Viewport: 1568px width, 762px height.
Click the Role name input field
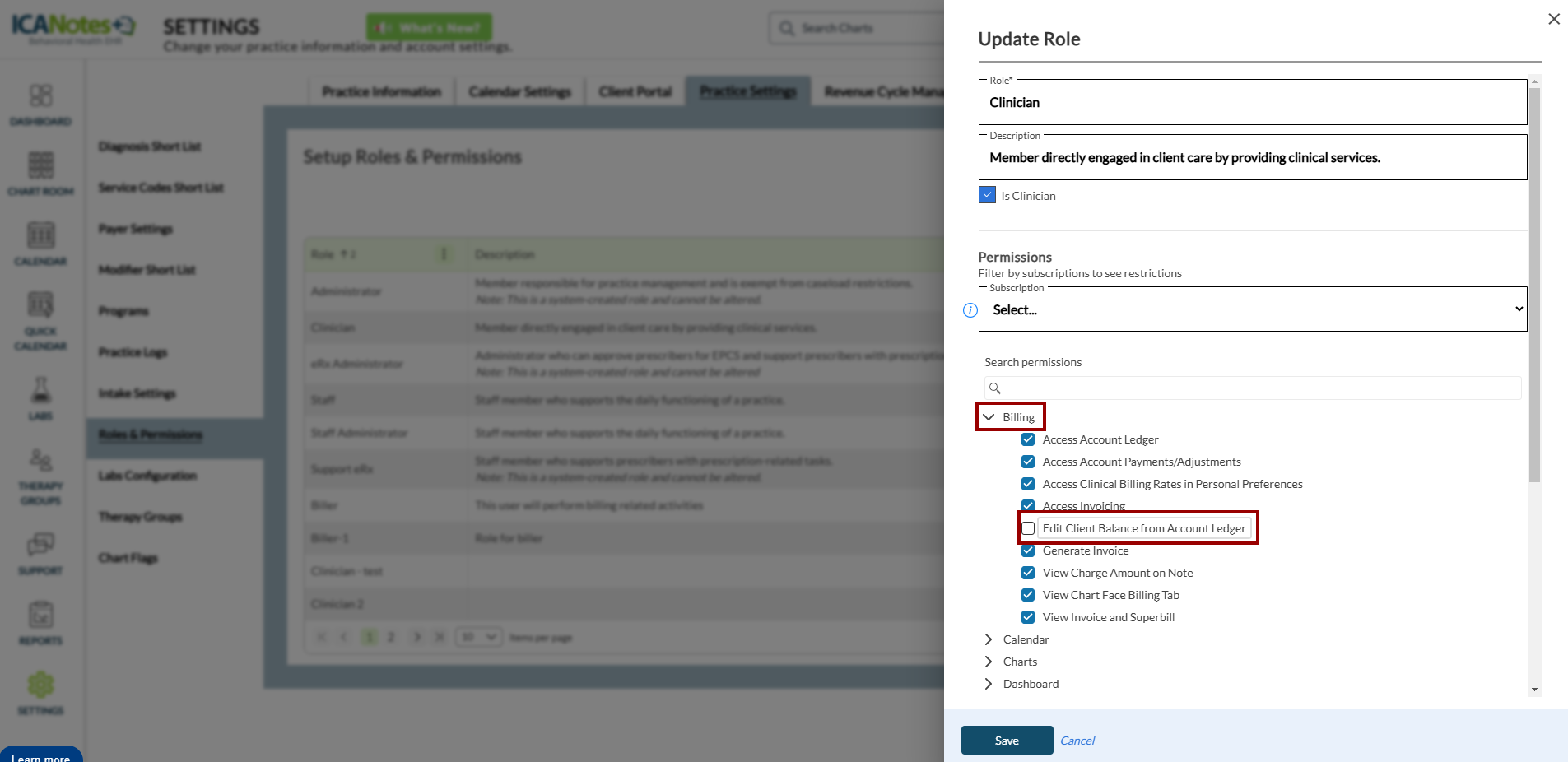[1253, 102]
